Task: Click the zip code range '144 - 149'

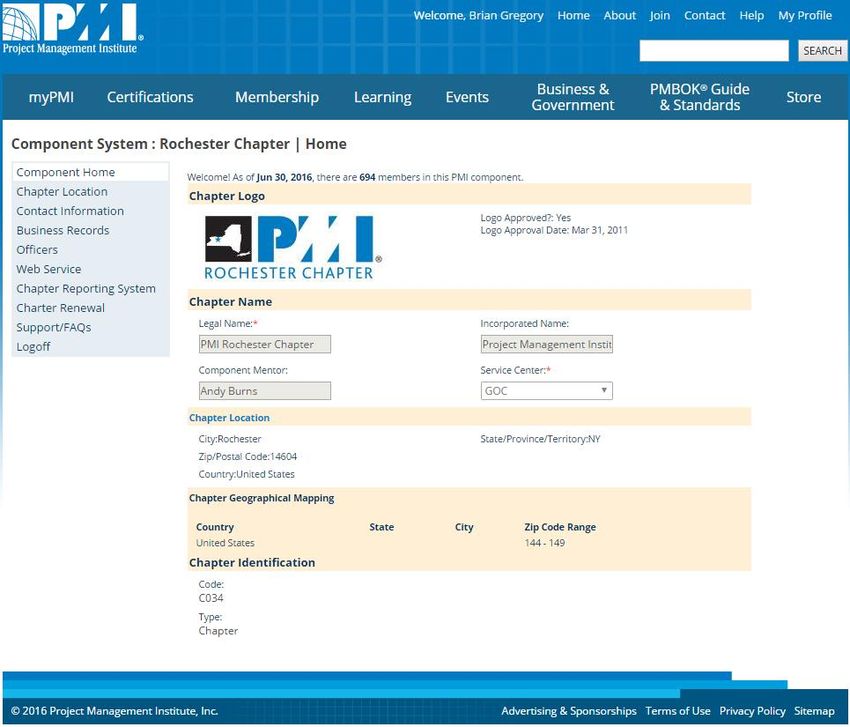Action: click(x=545, y=543)
